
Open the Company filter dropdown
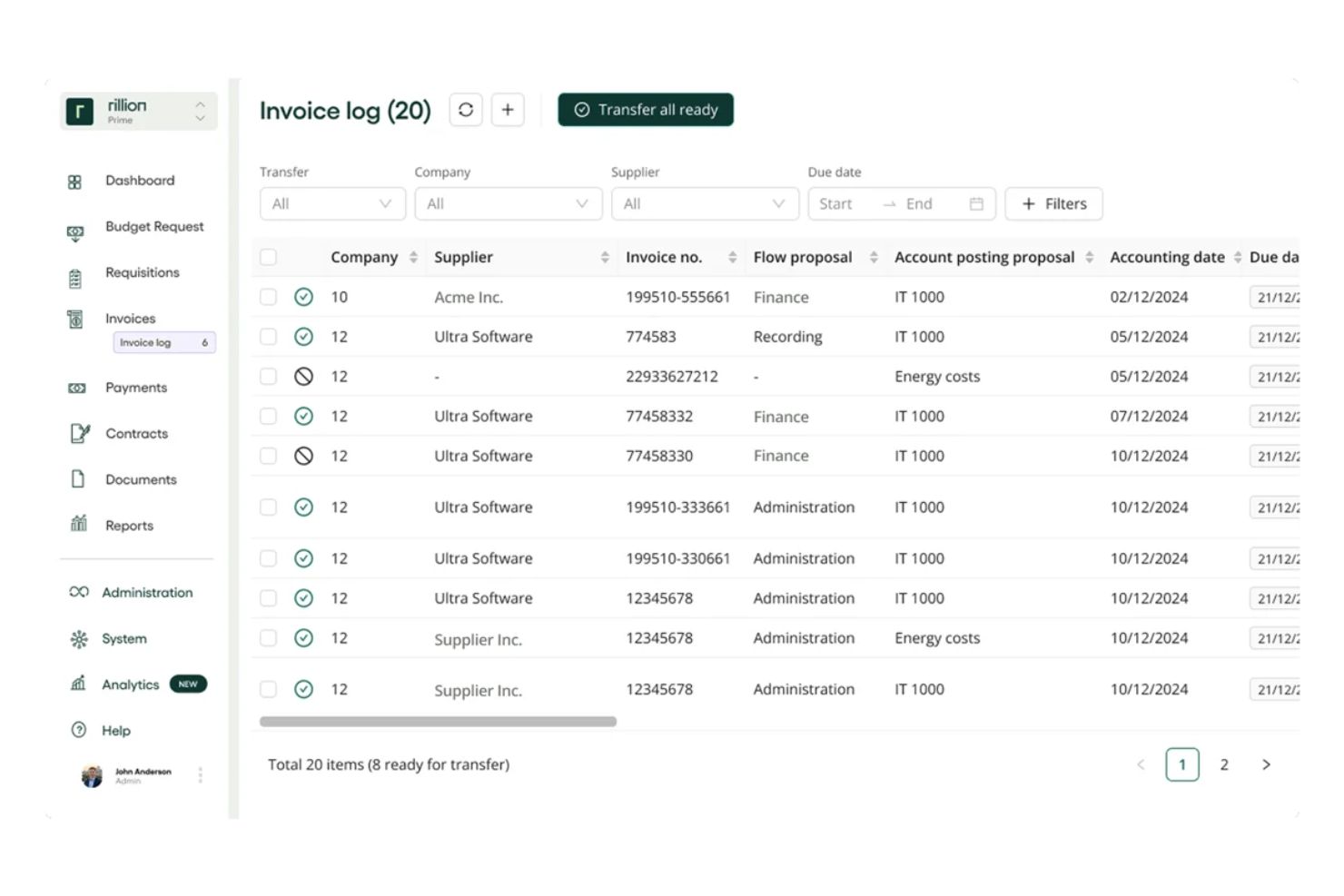click(508, 203)
